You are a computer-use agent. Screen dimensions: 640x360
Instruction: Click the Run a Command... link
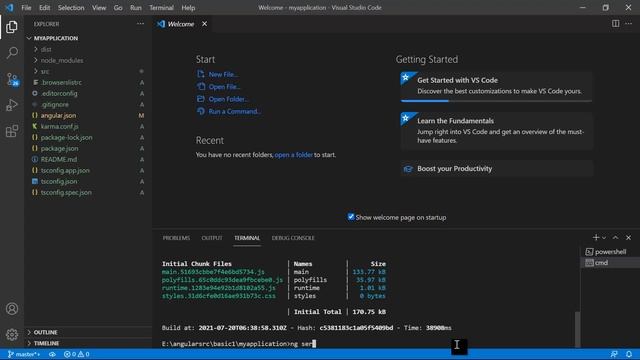coord(235,111)
